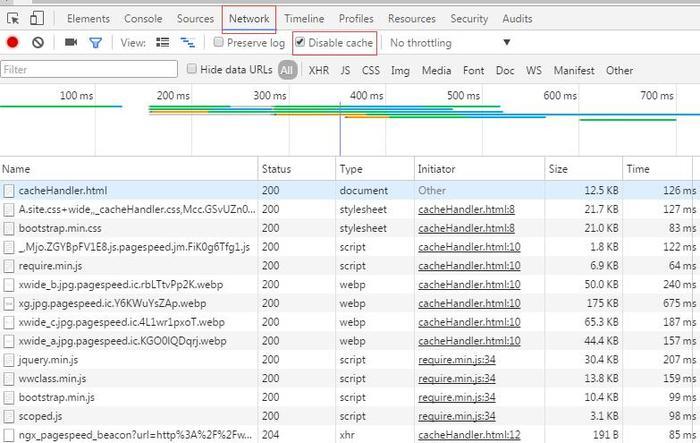This screenshot has width=700, height=443.
Task: Filter requests by CSS type
Action: click(371, 71)
